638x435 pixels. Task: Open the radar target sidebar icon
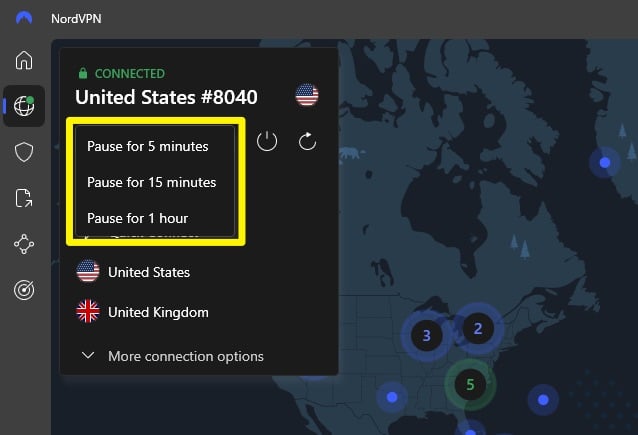click(x=24, y=290)
